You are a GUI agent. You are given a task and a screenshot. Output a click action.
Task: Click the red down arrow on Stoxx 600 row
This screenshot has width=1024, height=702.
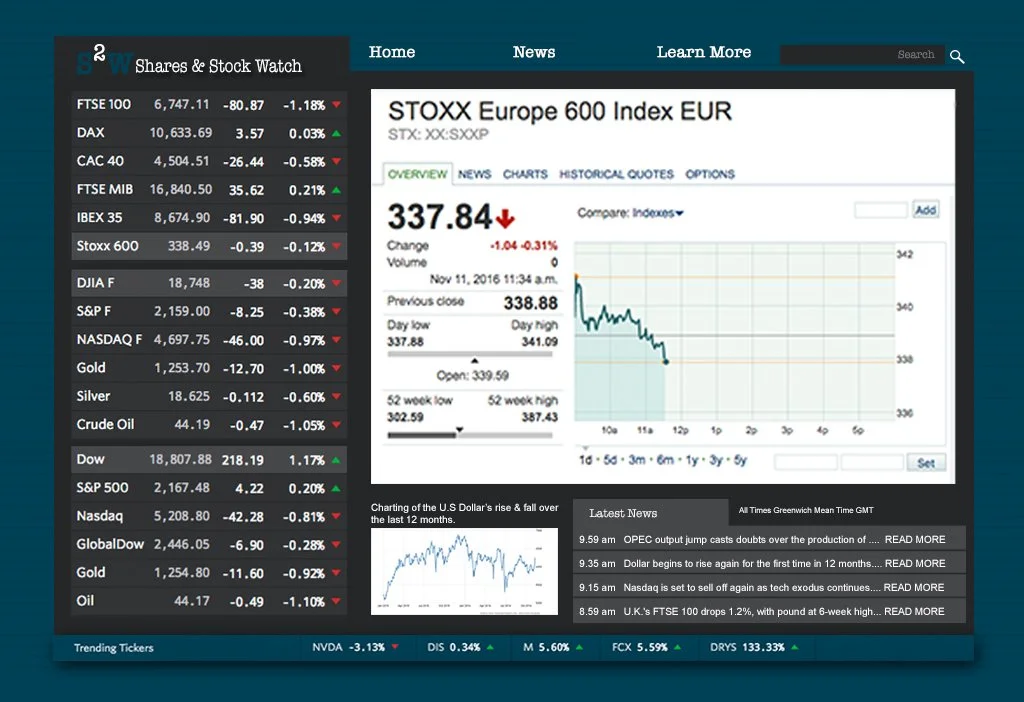pos(336,246)
